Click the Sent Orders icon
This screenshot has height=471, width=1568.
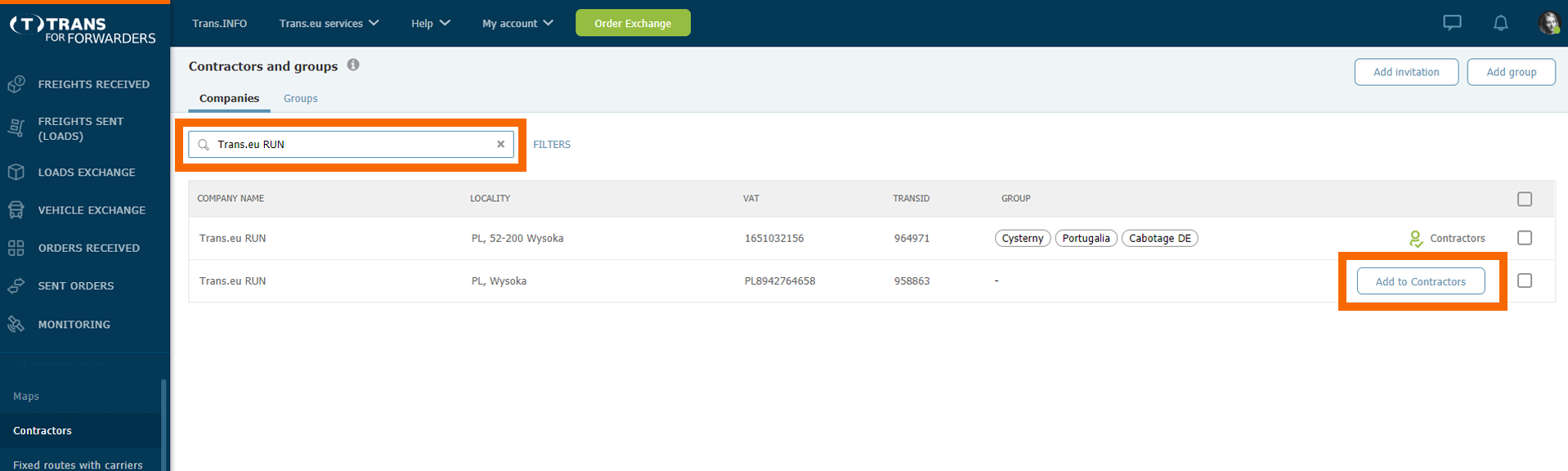[x=16, y=285]
